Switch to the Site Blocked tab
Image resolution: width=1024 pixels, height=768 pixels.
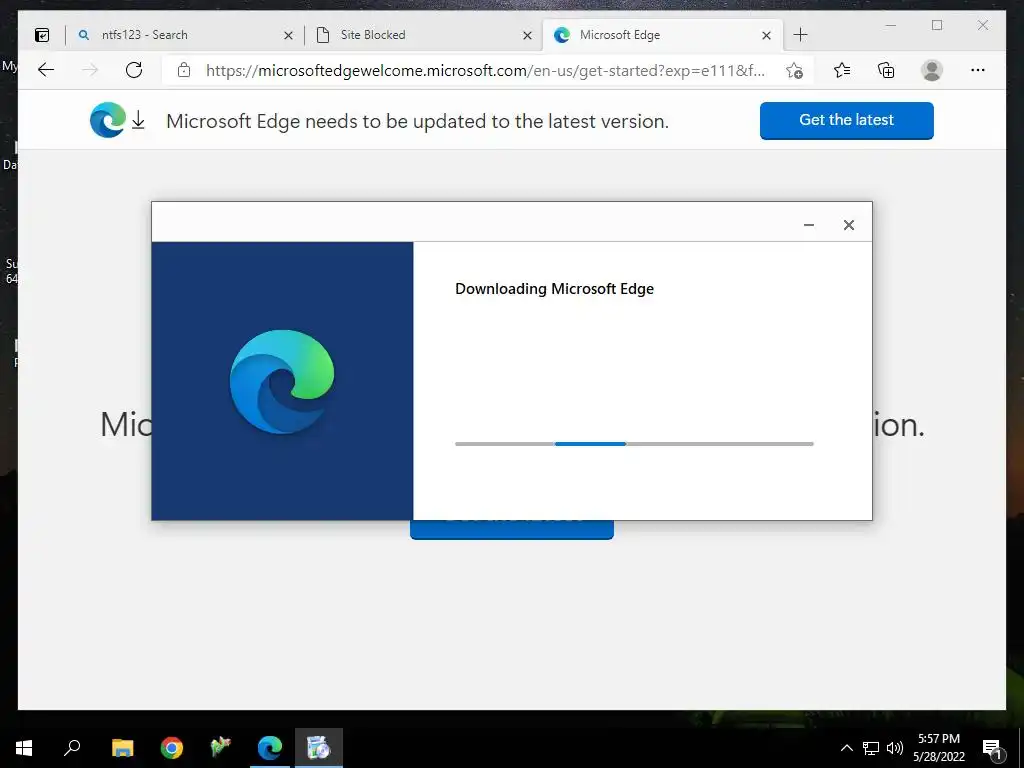(423, 35)
